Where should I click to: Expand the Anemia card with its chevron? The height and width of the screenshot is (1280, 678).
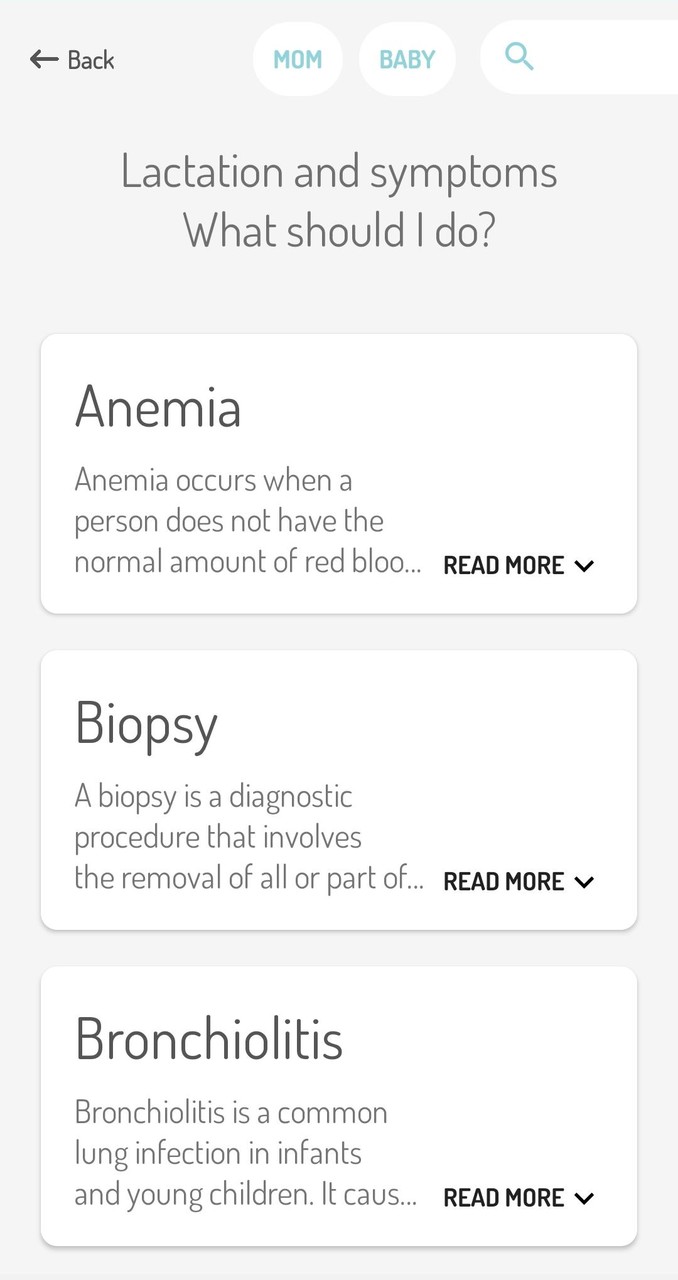point(583,565)
